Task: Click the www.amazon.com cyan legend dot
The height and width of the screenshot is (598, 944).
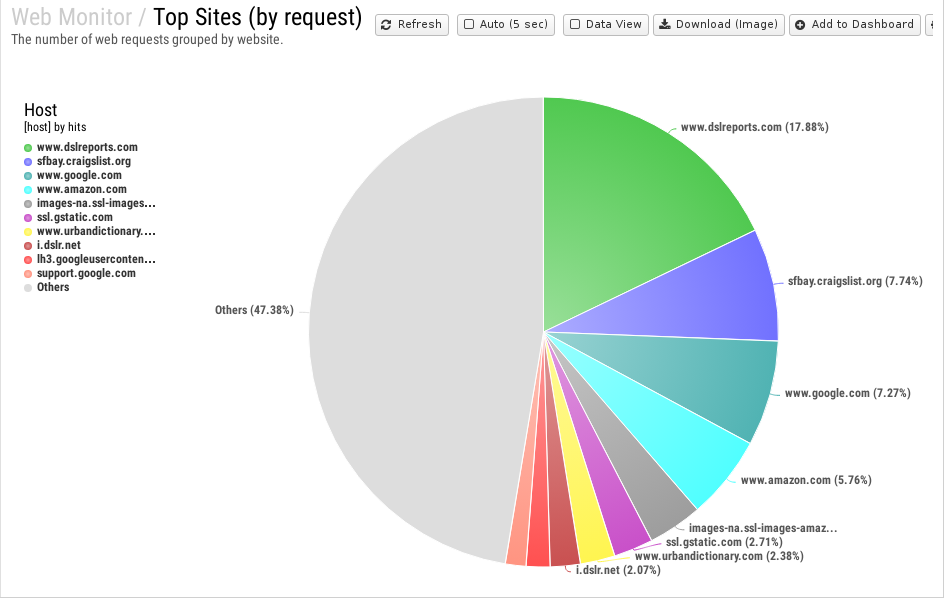Action: click(x=28, y=190)
